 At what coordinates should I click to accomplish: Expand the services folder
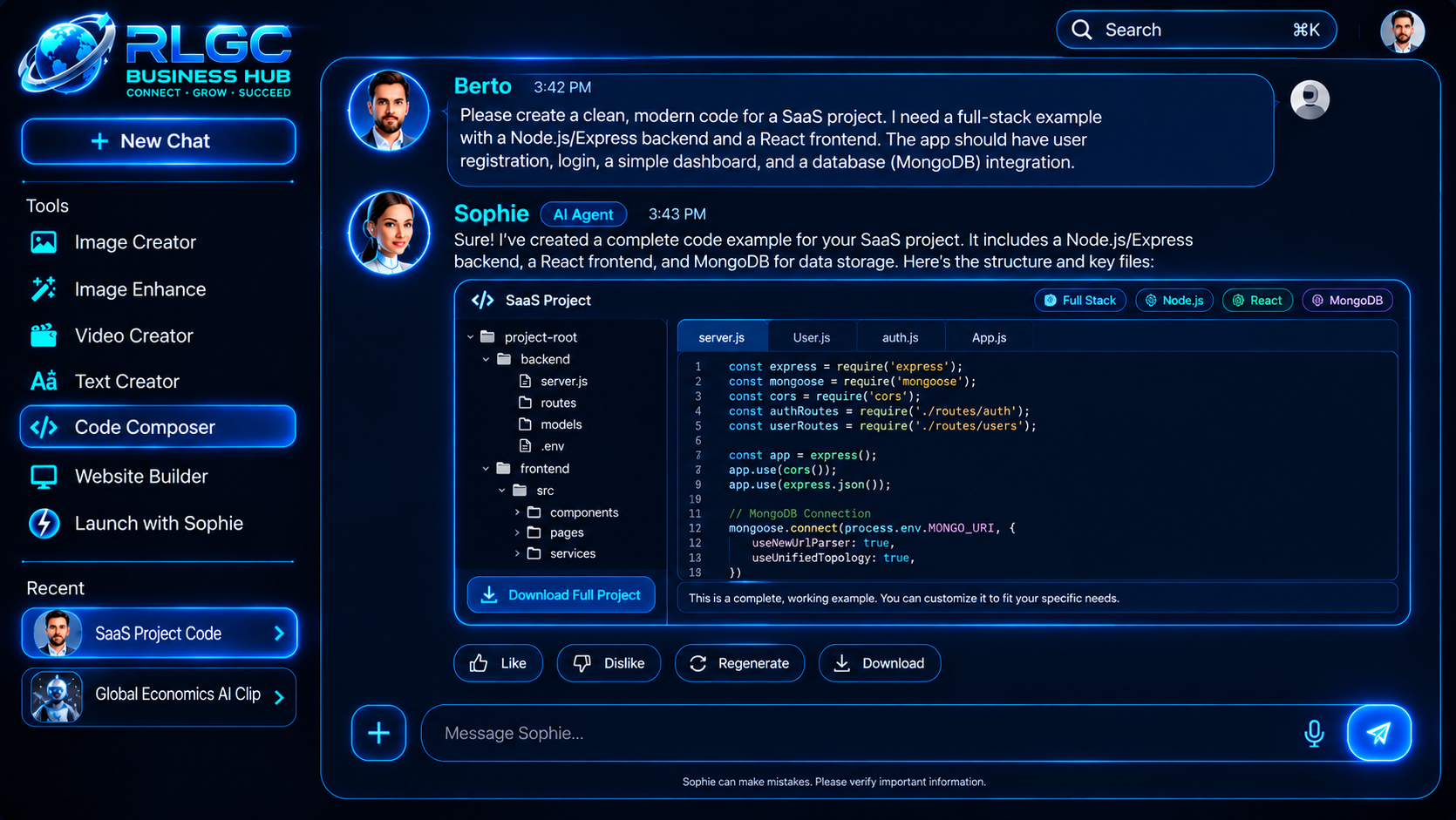(517, 553)
